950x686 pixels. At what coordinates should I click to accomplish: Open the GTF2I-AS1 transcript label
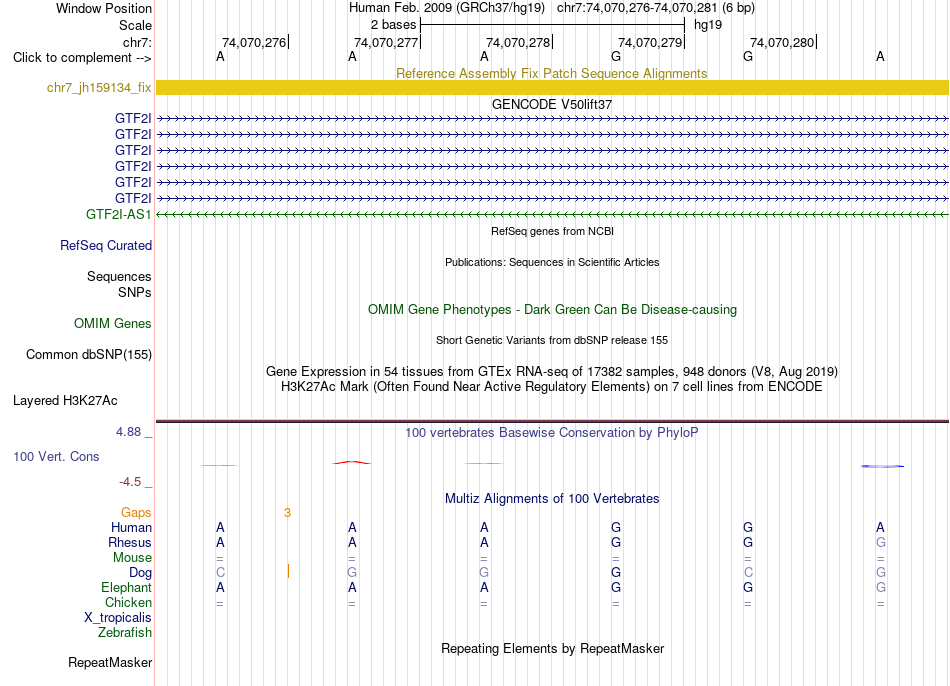118,215
